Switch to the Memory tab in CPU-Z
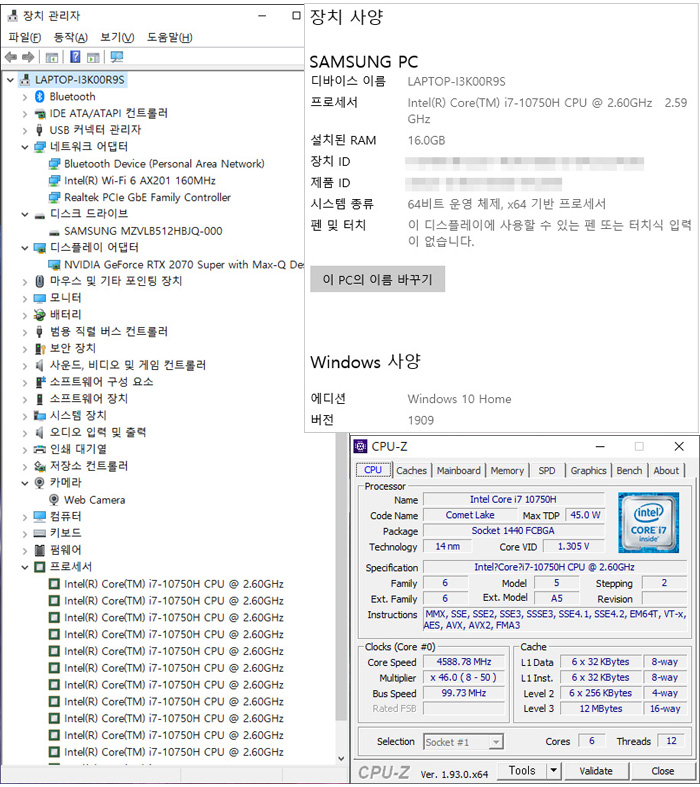 (507, 471)
